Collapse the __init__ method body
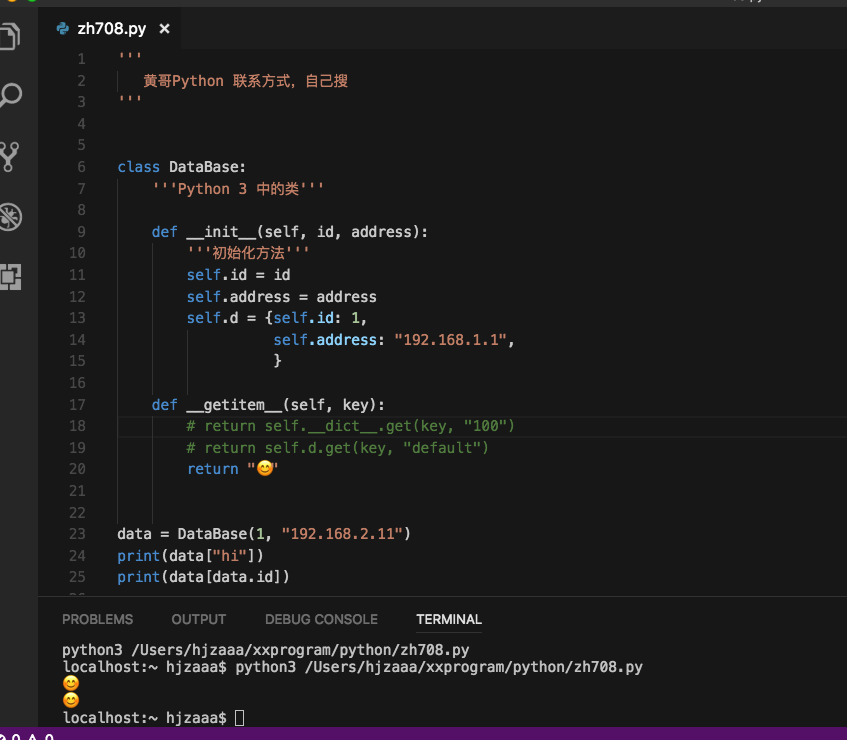Screen dimensions: 847x740 click(x=105, y=231)
